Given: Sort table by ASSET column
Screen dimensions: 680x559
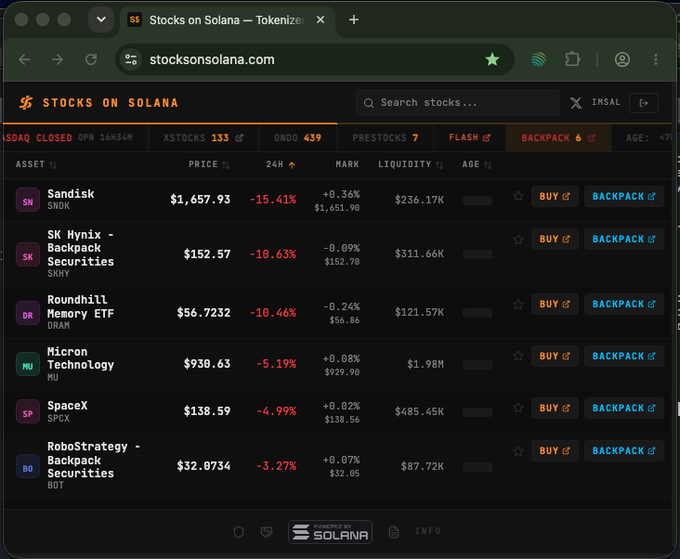Looking at the screenshot, I should tap(36, 164).
